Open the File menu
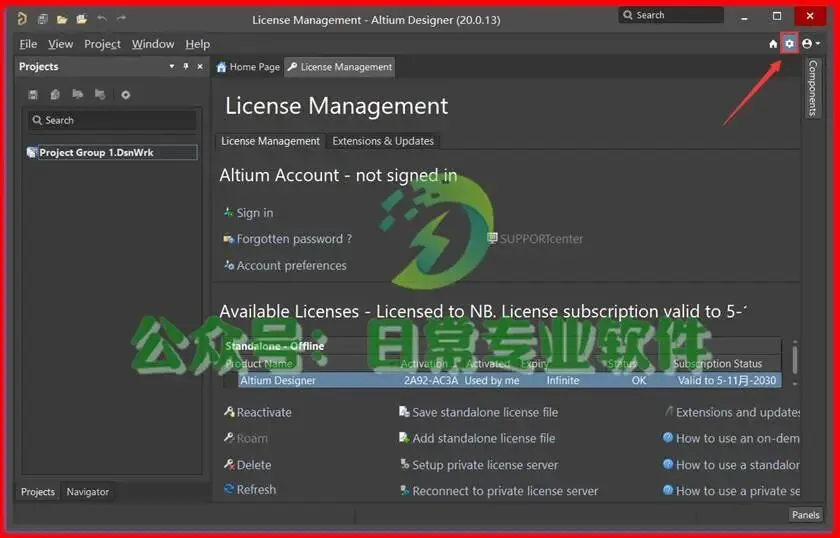 pos(28,44)
